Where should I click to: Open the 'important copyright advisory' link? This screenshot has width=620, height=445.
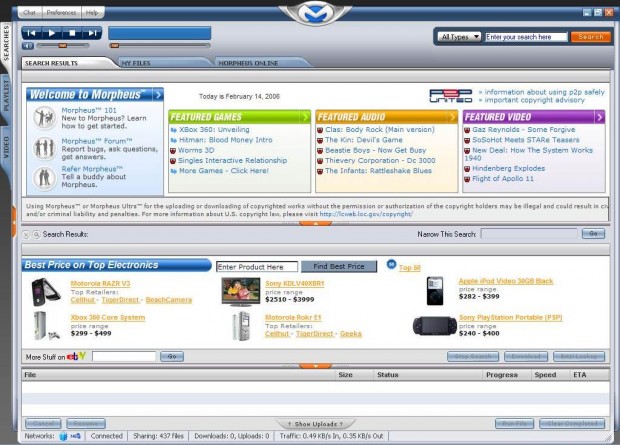(535, 100)
